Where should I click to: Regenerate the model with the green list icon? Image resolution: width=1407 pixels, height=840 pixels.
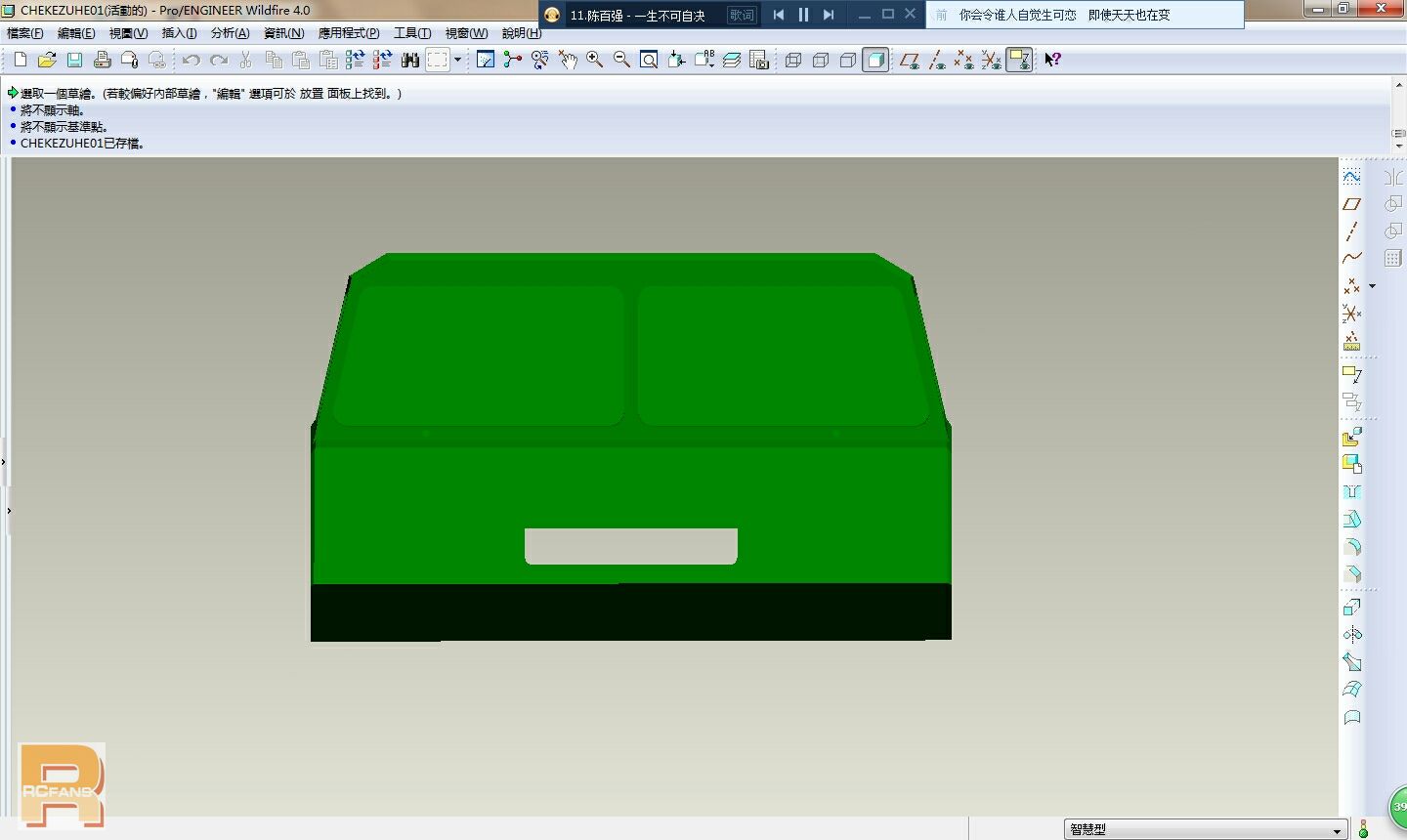pyautogui.click(x=355, y=61)
